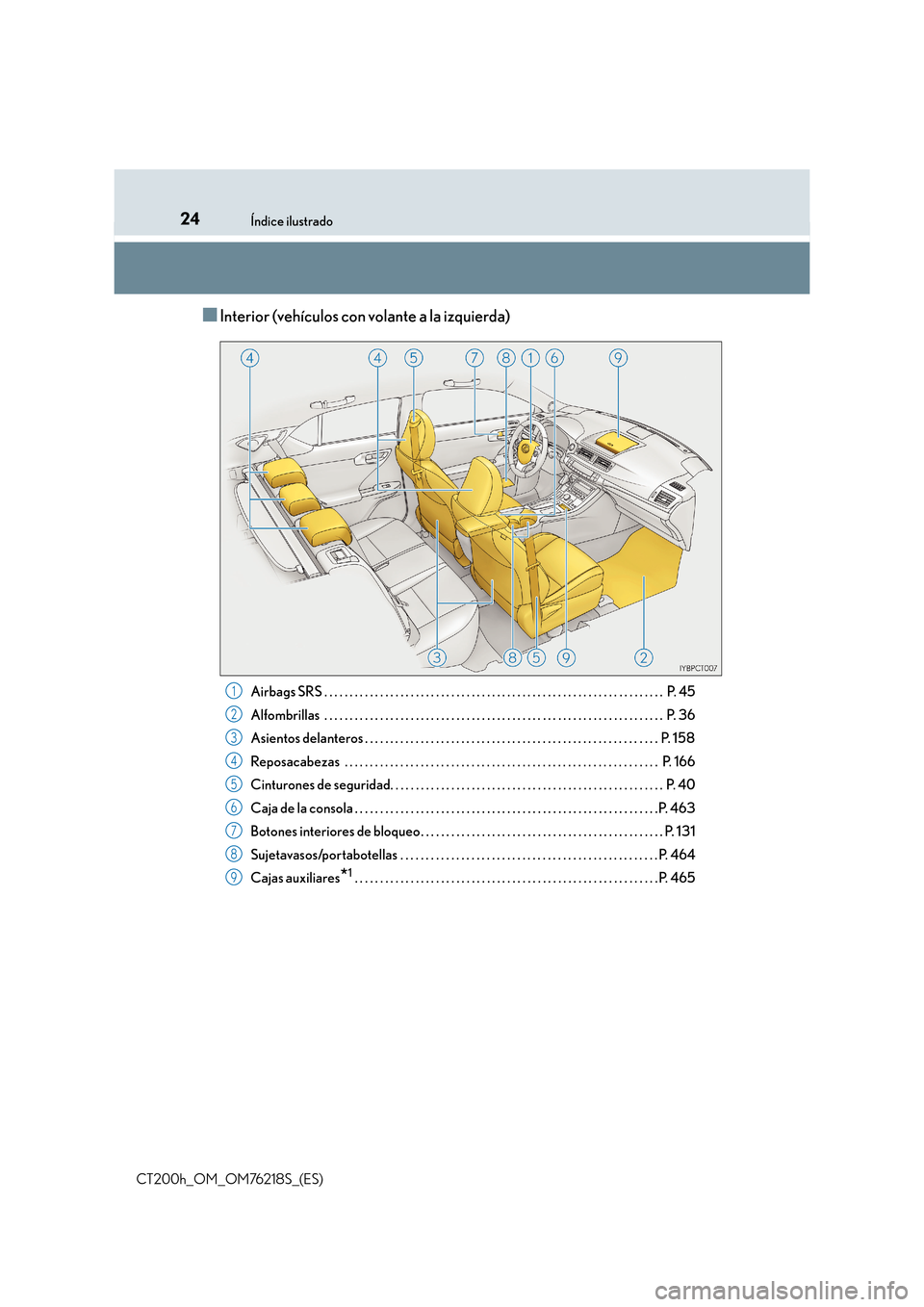Image resolution: width=924 pixels, height=1307 pixels.
Task: Click the numbered 5 icon beside Cinturones de seguridad
Action: click(233, 784)
